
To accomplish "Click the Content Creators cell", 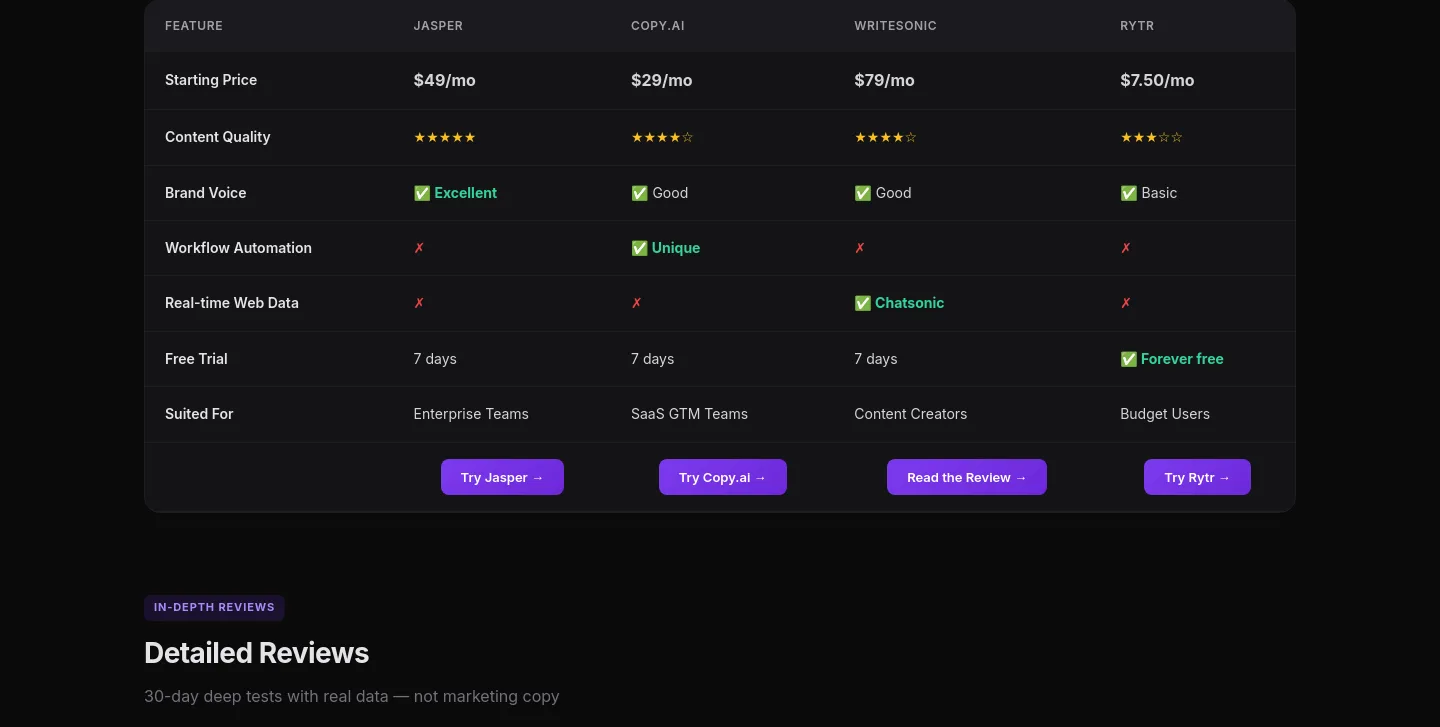I will click(x=911, y=414).
